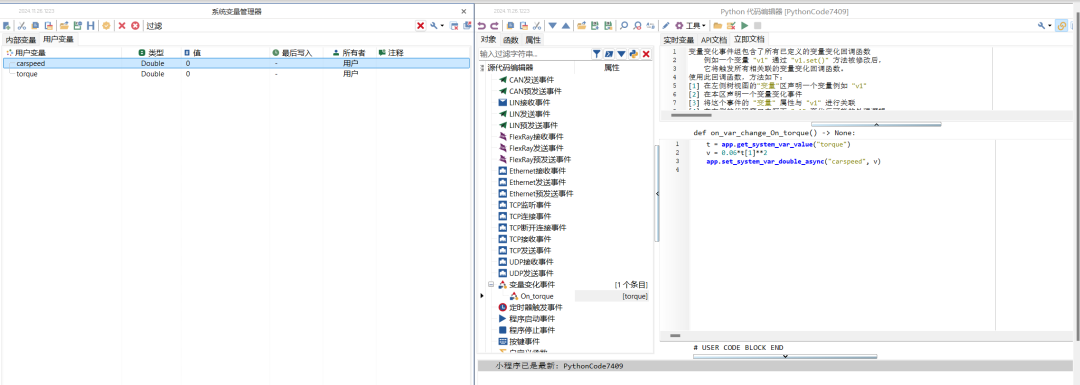Copy selected variable in System Variable Manager

[35, 25]
